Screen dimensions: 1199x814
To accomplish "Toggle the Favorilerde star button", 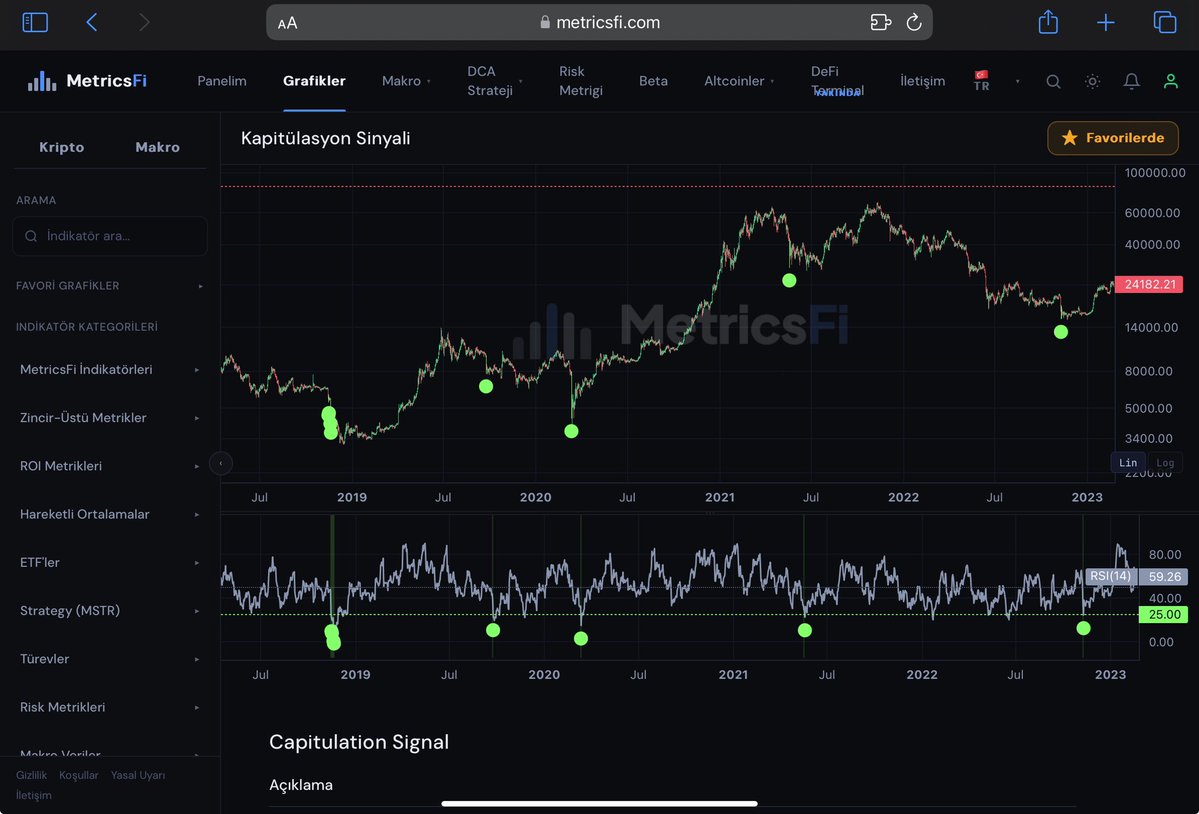I will click(1113, 138).
